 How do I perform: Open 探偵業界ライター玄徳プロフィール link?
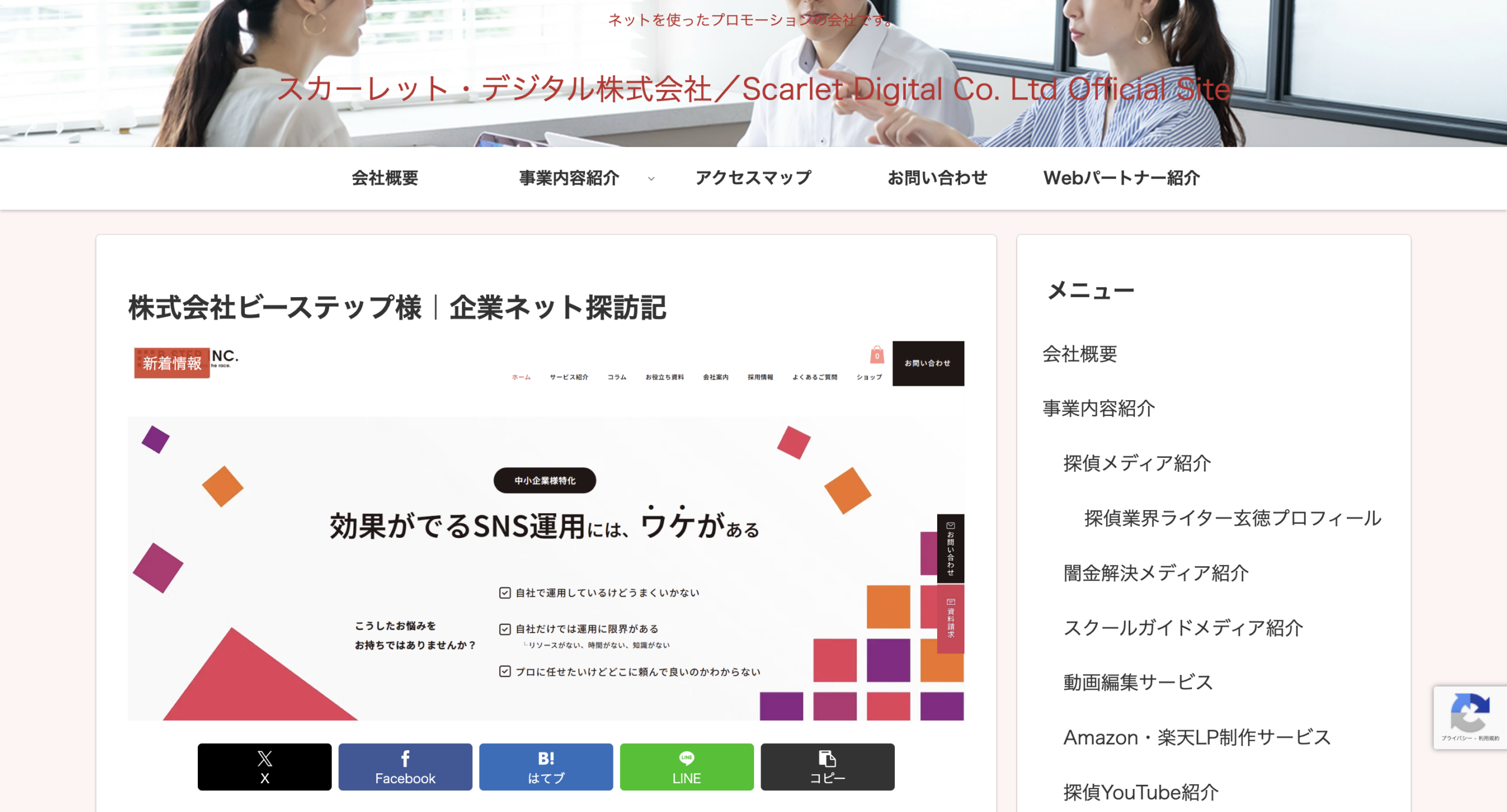coord(1233,518)
